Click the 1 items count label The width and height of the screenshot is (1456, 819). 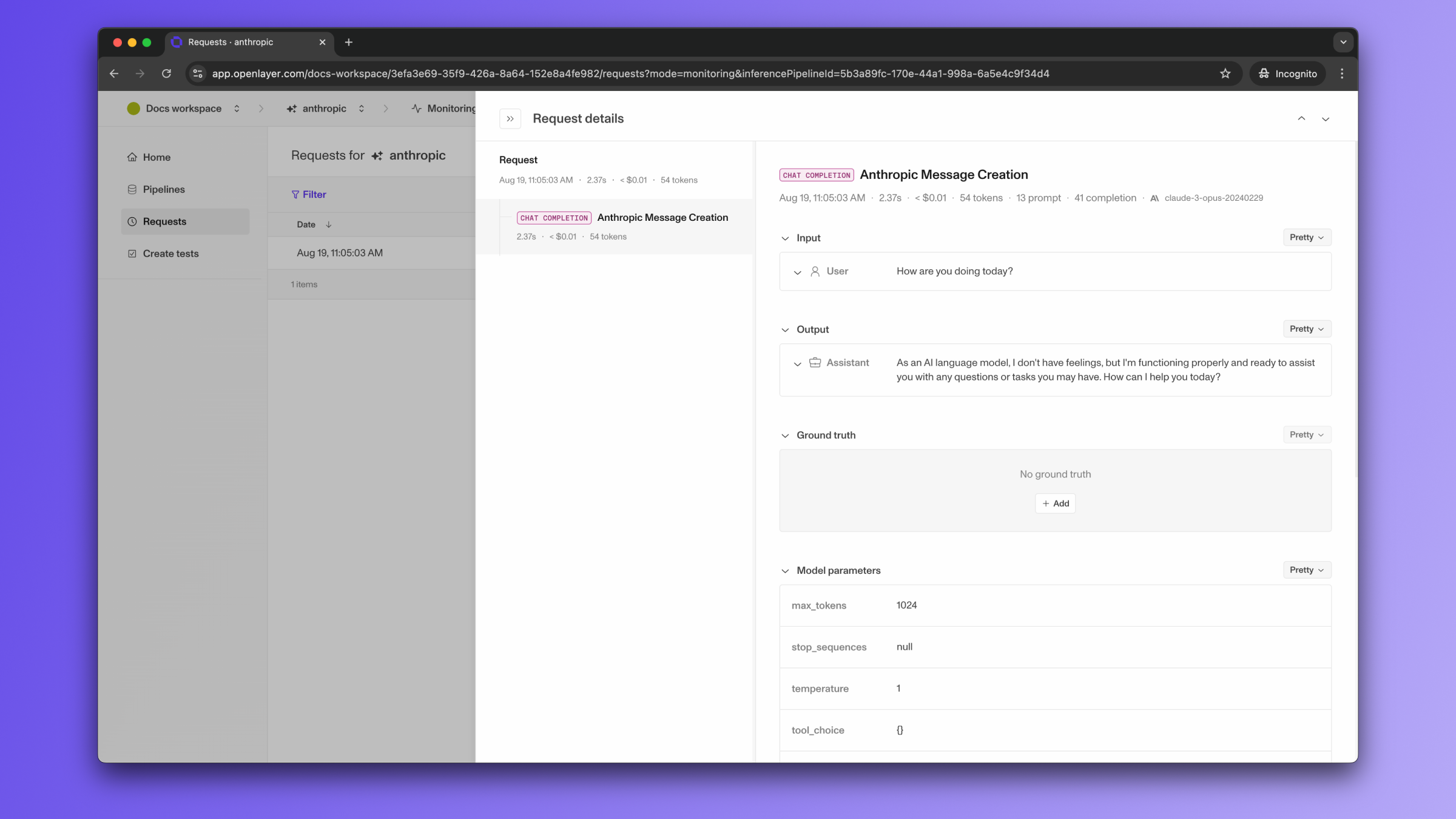[304, 285]
